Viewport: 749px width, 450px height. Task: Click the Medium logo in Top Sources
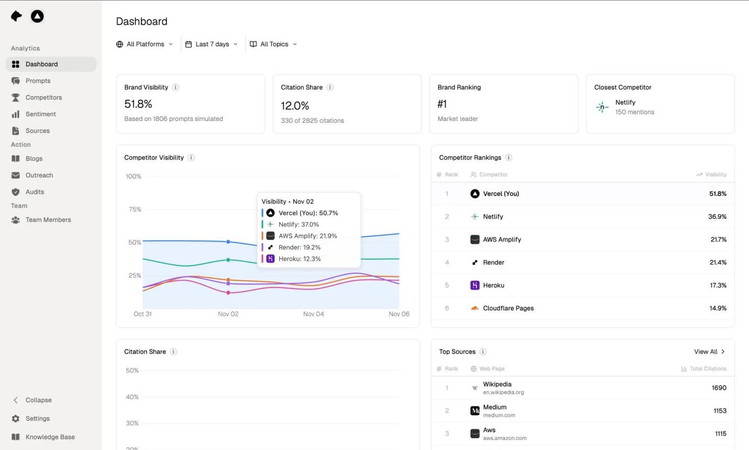point(474,411)
